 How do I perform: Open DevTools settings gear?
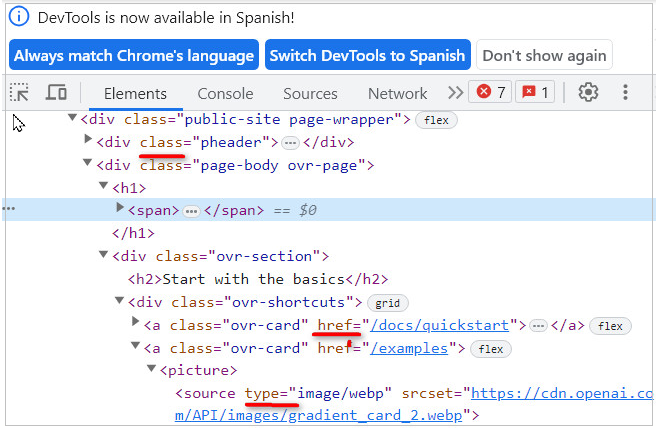click(588, 93)
